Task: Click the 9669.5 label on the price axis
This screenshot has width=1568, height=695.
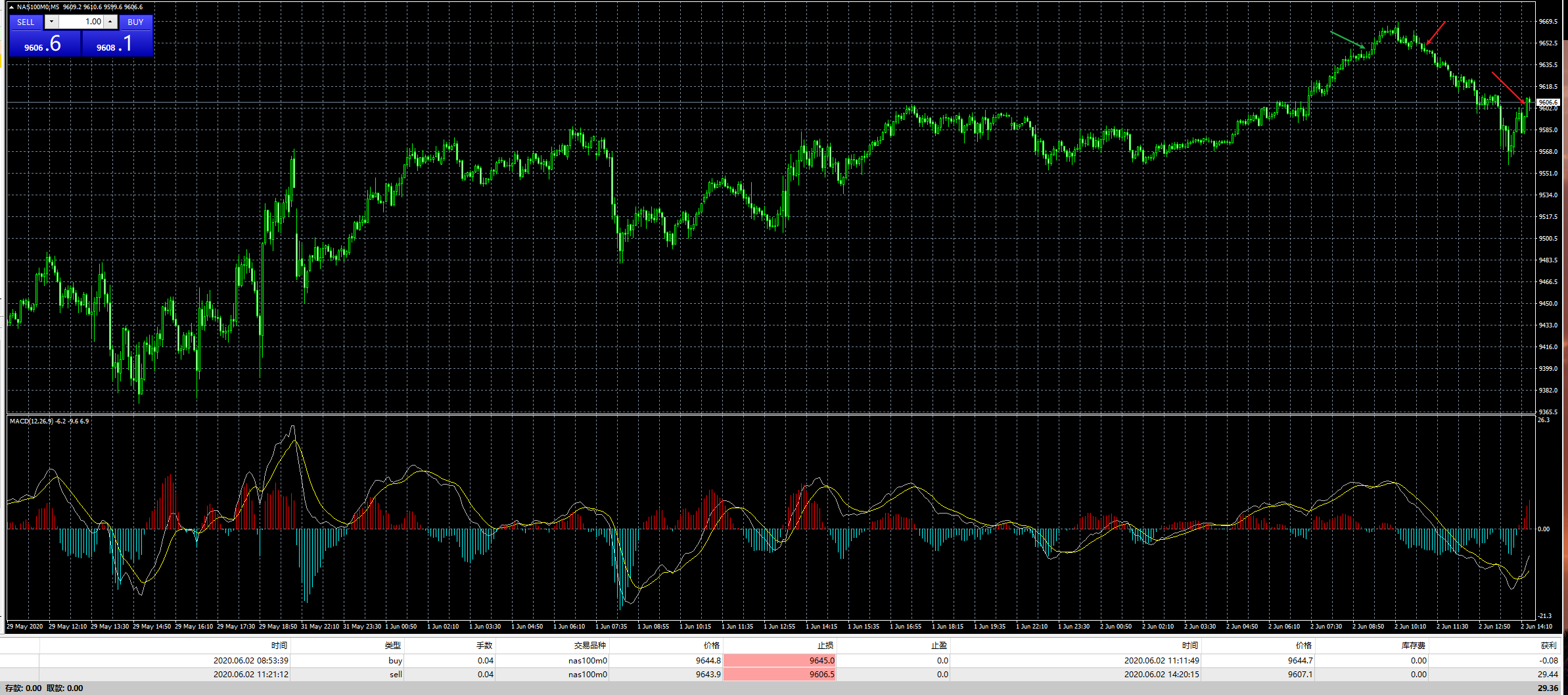Action: (x=1548, y=22)
